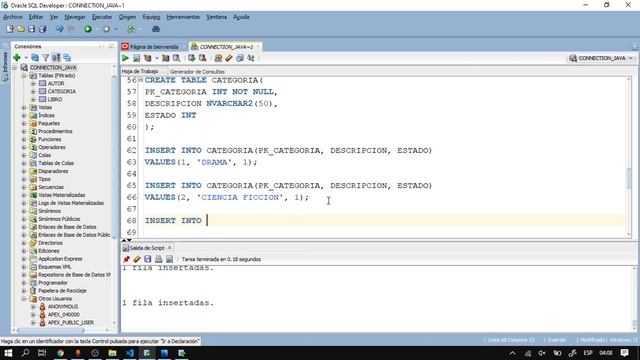Print script output using the printer icon
Screen dimensions: 640x360
click(158, 259)
